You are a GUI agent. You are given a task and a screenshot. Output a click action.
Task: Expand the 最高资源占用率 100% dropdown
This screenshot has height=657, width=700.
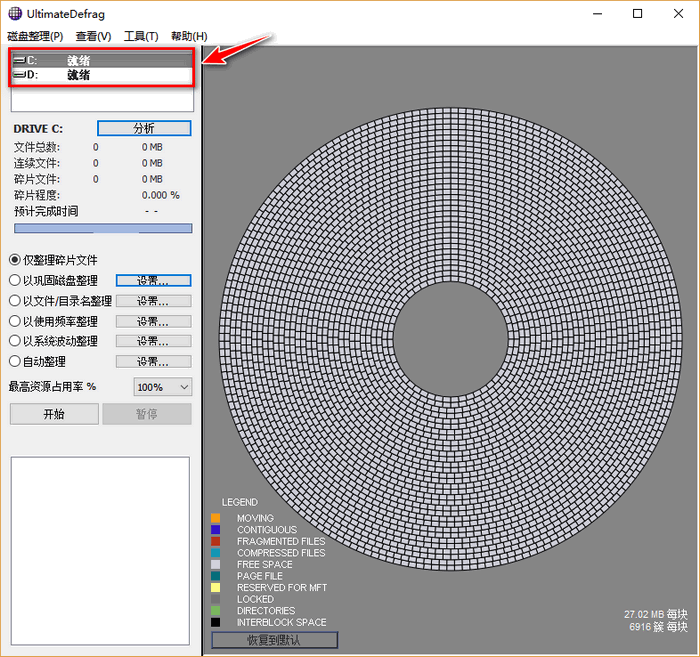163,387
